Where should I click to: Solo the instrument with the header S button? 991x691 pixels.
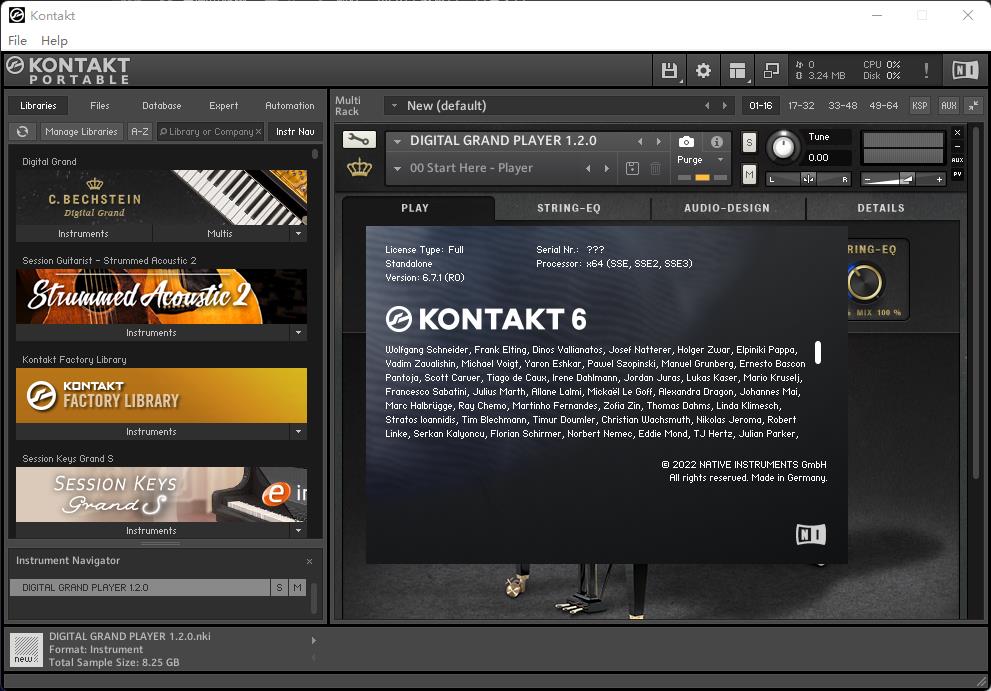click(749, 143)
